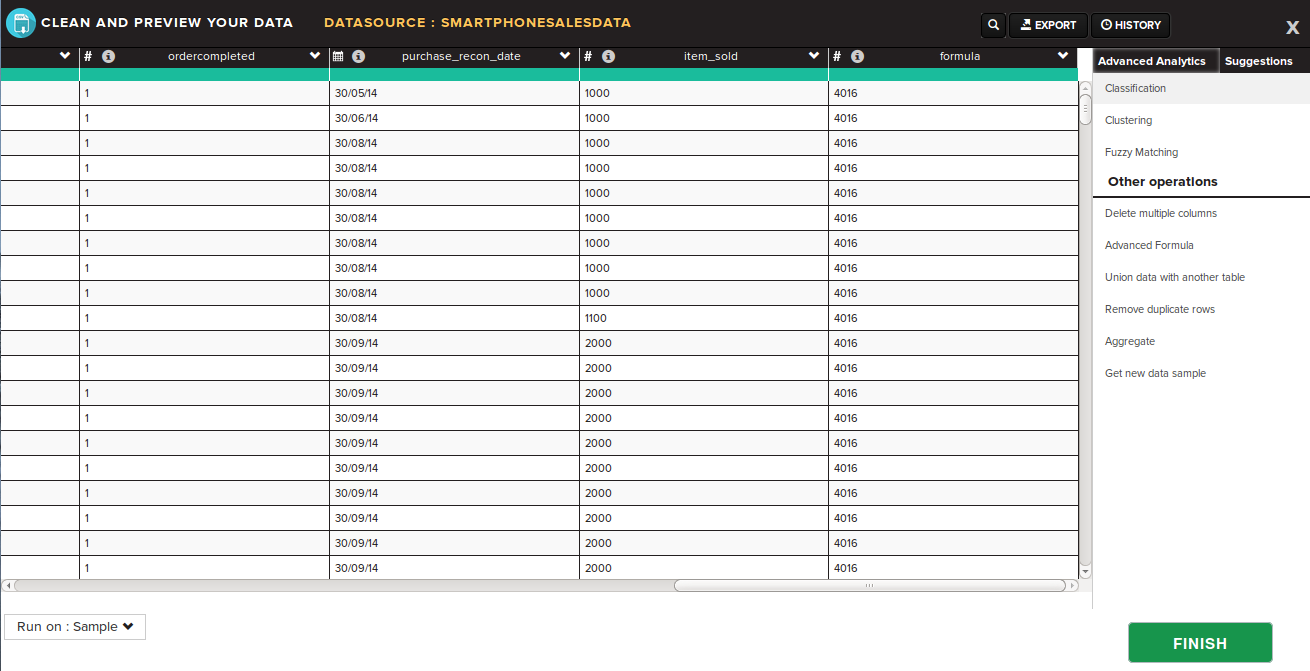Click info icon on ordercompleted column

pyautogui.click(x=109, y=56)
